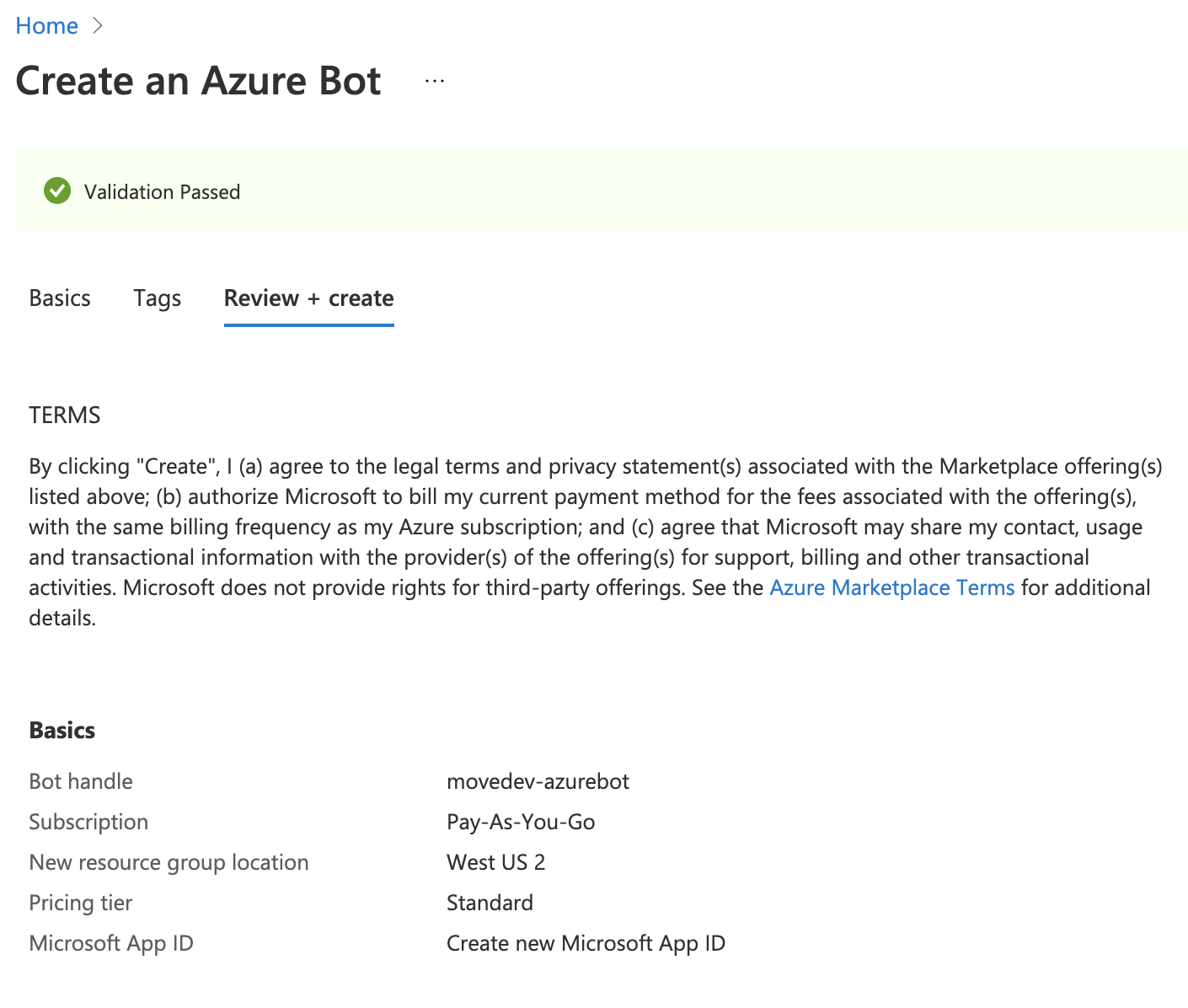Screen dimensions: 1188x1008
Task: Click the Basics section heading
Action: [62, 730]
